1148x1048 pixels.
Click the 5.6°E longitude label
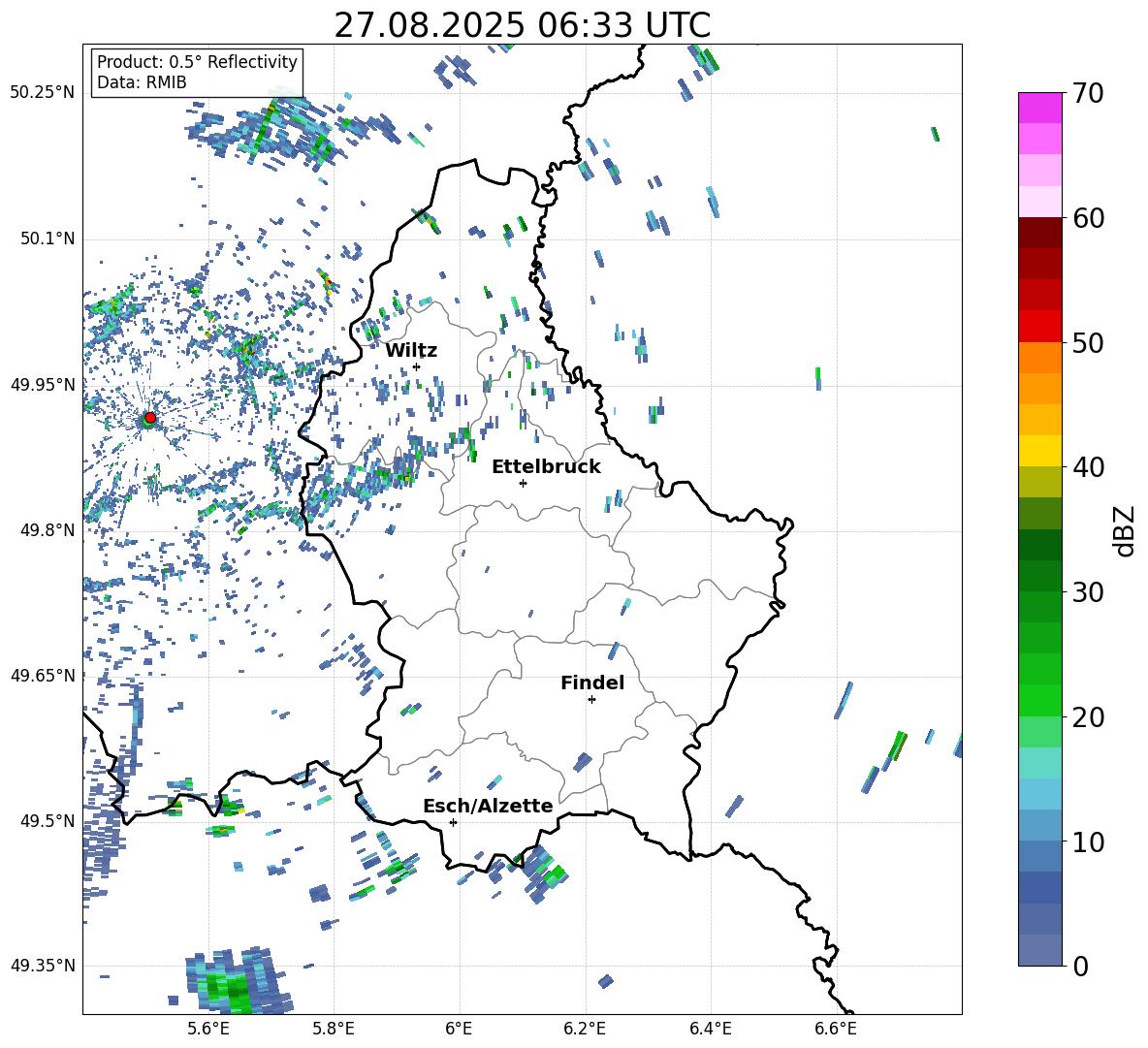[x=208, y=1029]
